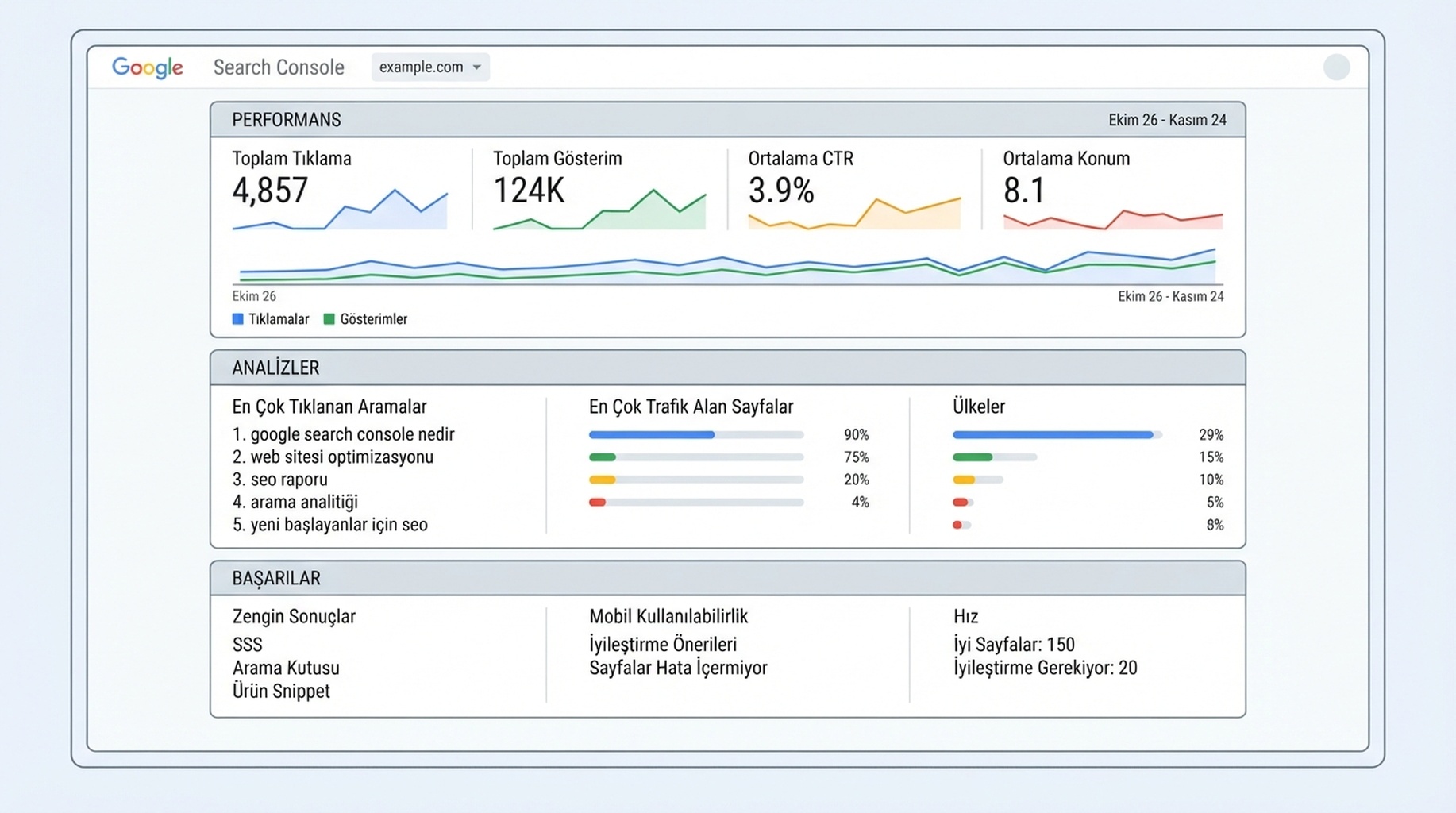This screenshot has height=813, width=1456.
Task: Click the Arama Kutusu item
Action: [x=286, y=668]
